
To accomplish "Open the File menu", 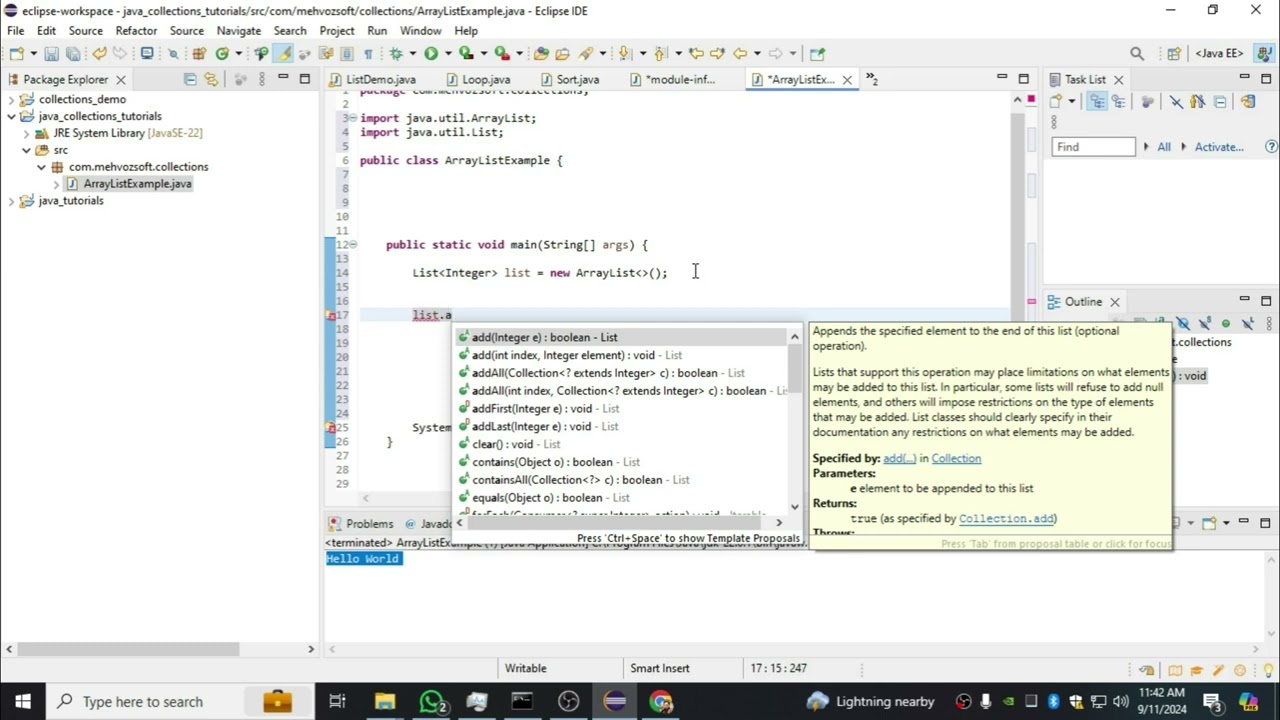I will [x=16, y=31].
